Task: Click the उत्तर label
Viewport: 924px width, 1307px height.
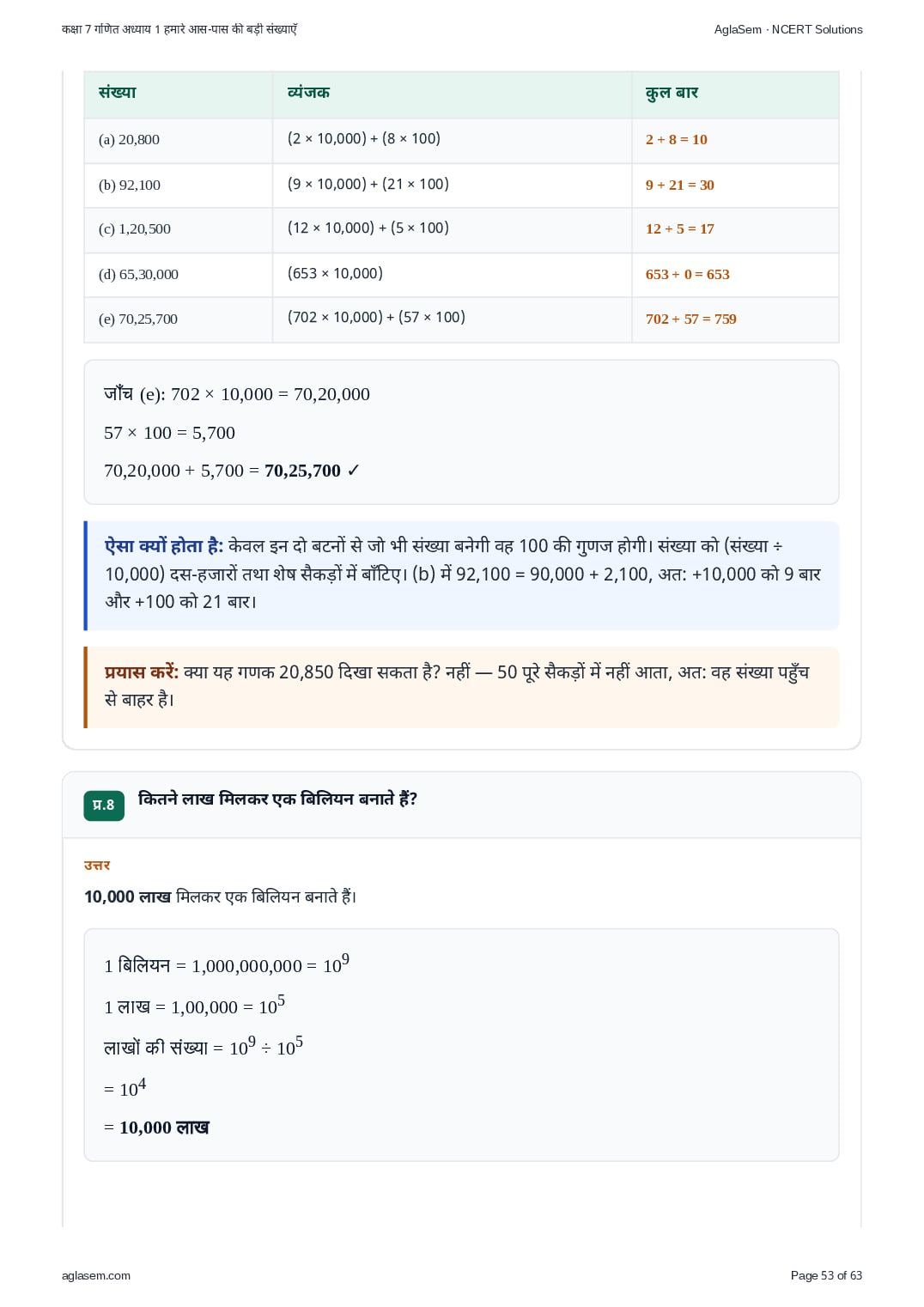Action: [x=97, y=865]
